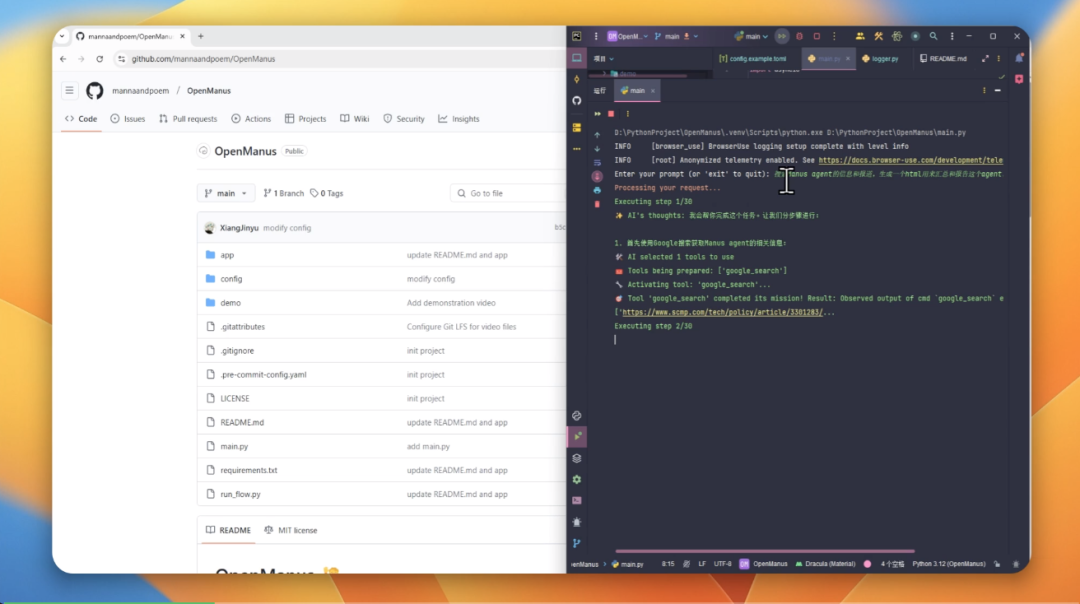Image resolution: width=1080 pixels, height=604 pixels.
Task: Open editor tabs three-dot options menu
Action: tap(999, 59)
